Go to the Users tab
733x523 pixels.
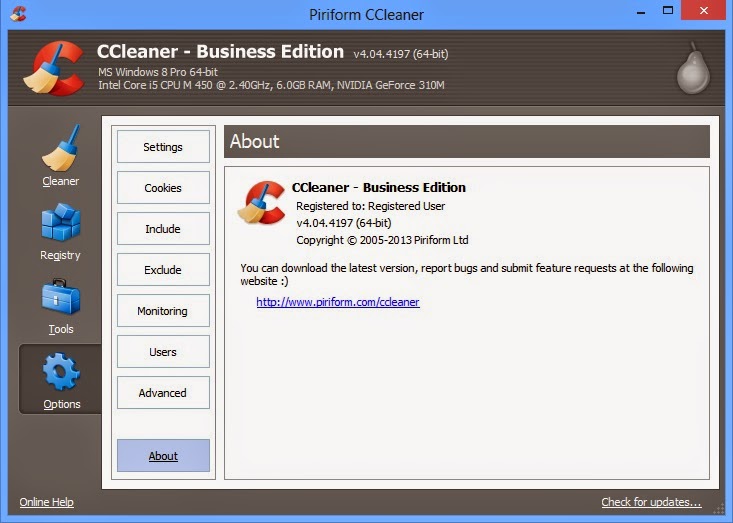(163, 352)
